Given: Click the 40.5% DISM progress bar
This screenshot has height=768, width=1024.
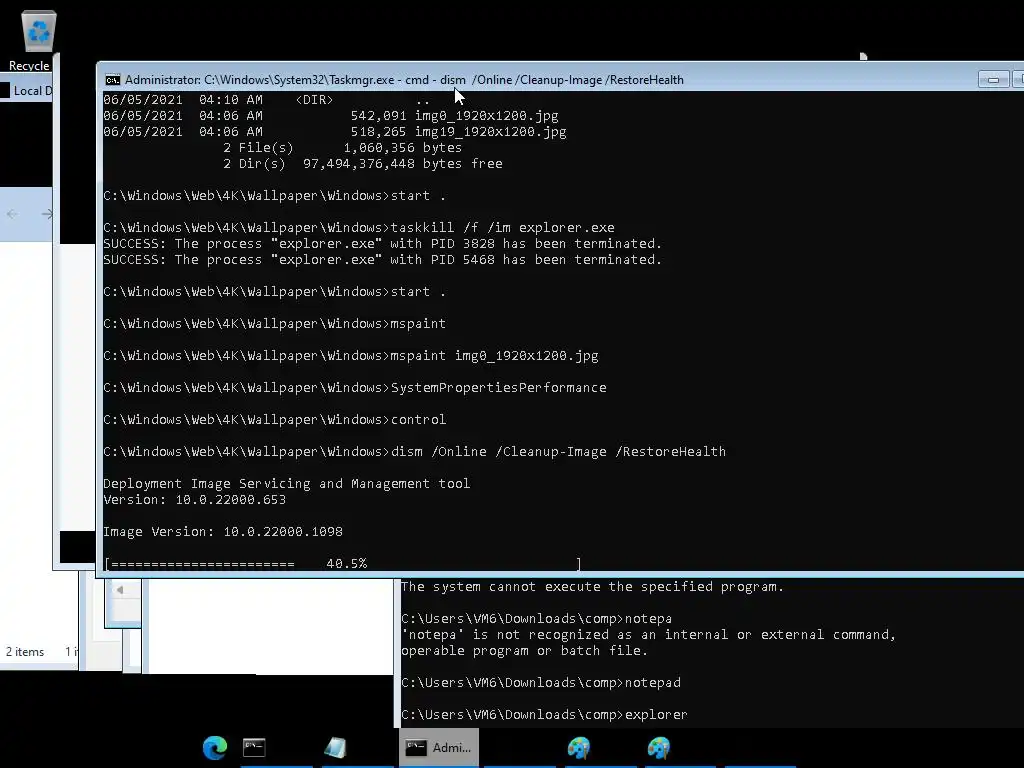Looking at the screenshot, I should (x=343, y=564).
